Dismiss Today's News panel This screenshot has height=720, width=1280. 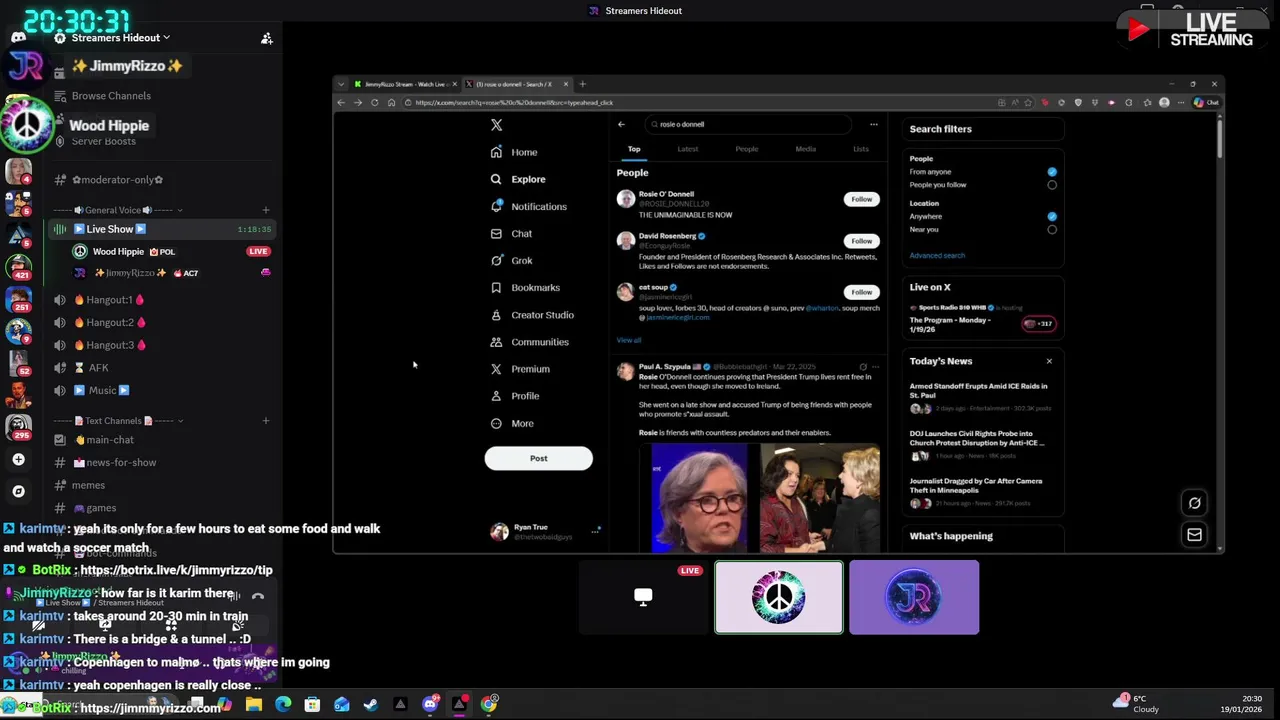pos(1049,361)
